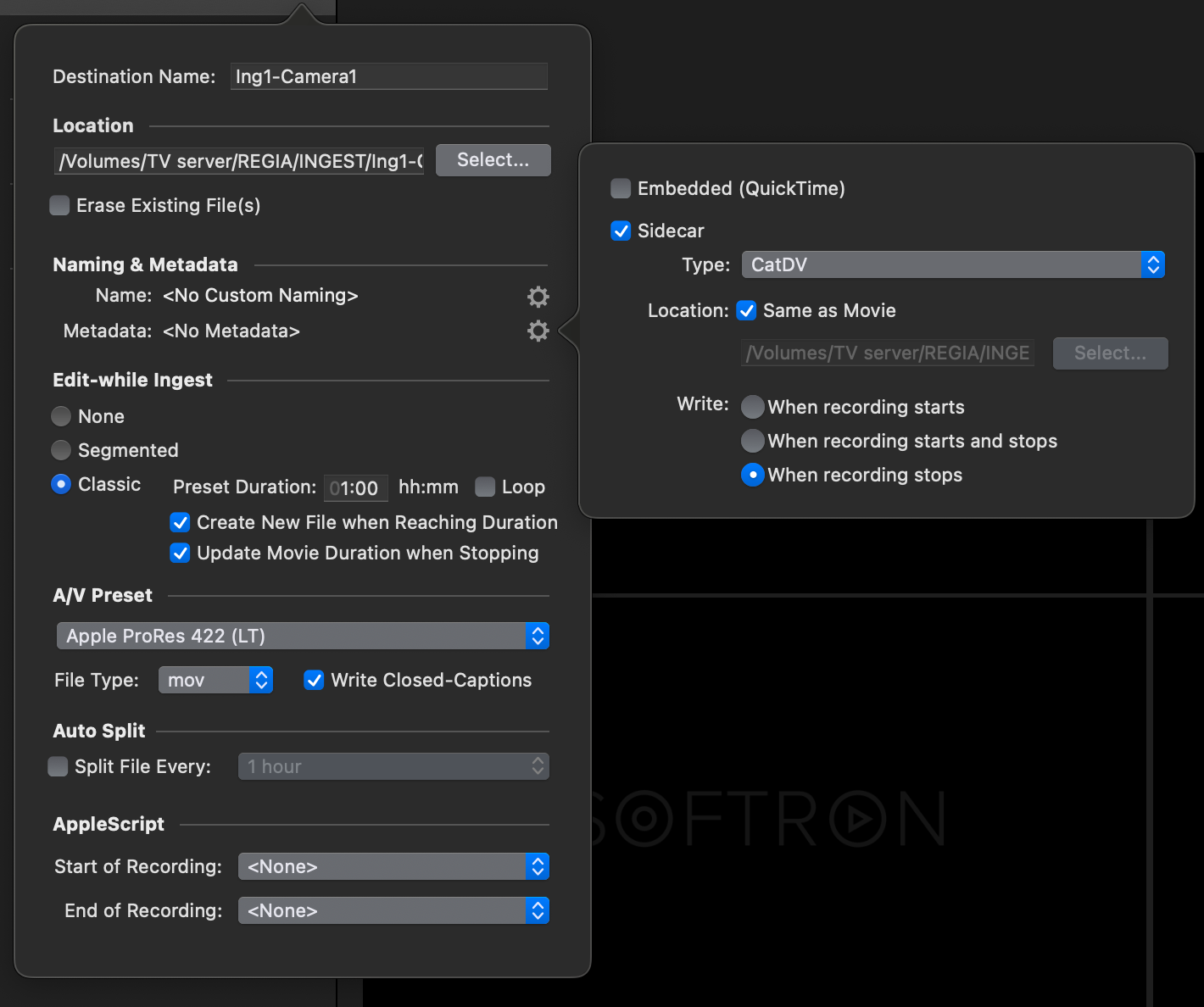Select When recording stops write option

(x=753, y=475)
